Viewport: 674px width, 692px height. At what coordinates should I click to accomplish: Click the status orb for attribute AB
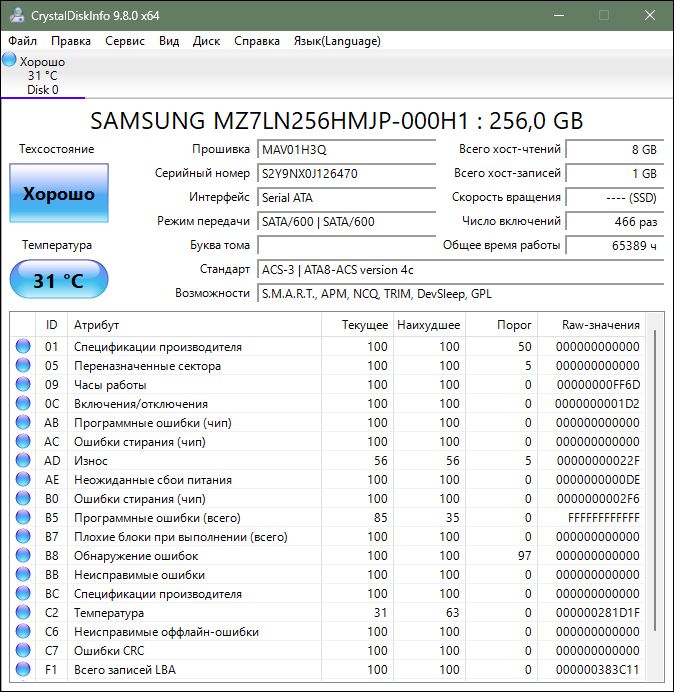[x=23, y=422]
